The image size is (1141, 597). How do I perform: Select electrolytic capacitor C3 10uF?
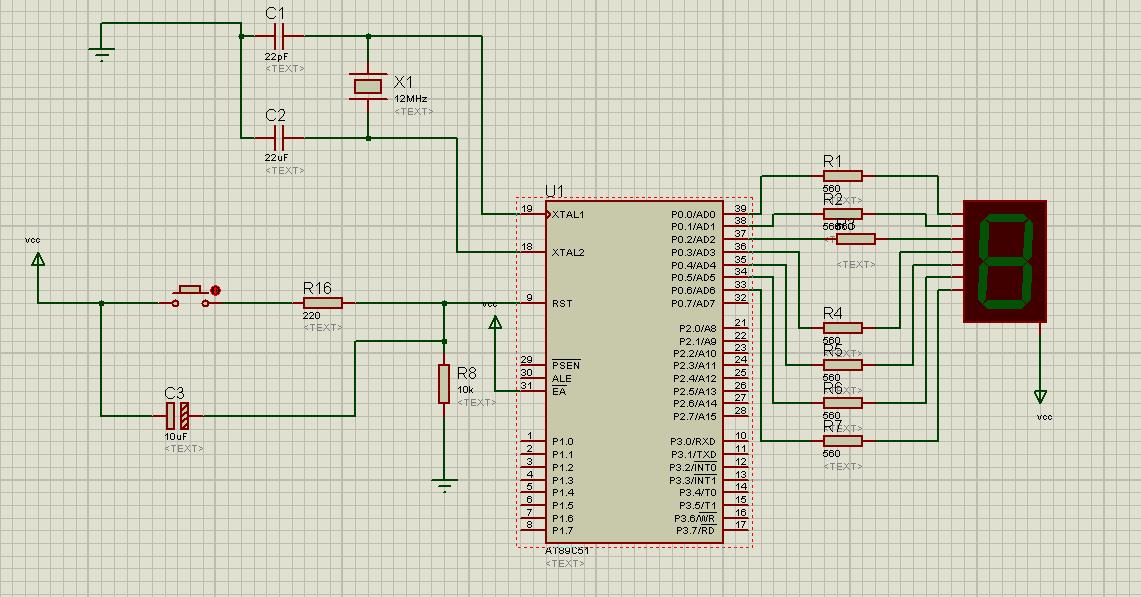[177, 413]
